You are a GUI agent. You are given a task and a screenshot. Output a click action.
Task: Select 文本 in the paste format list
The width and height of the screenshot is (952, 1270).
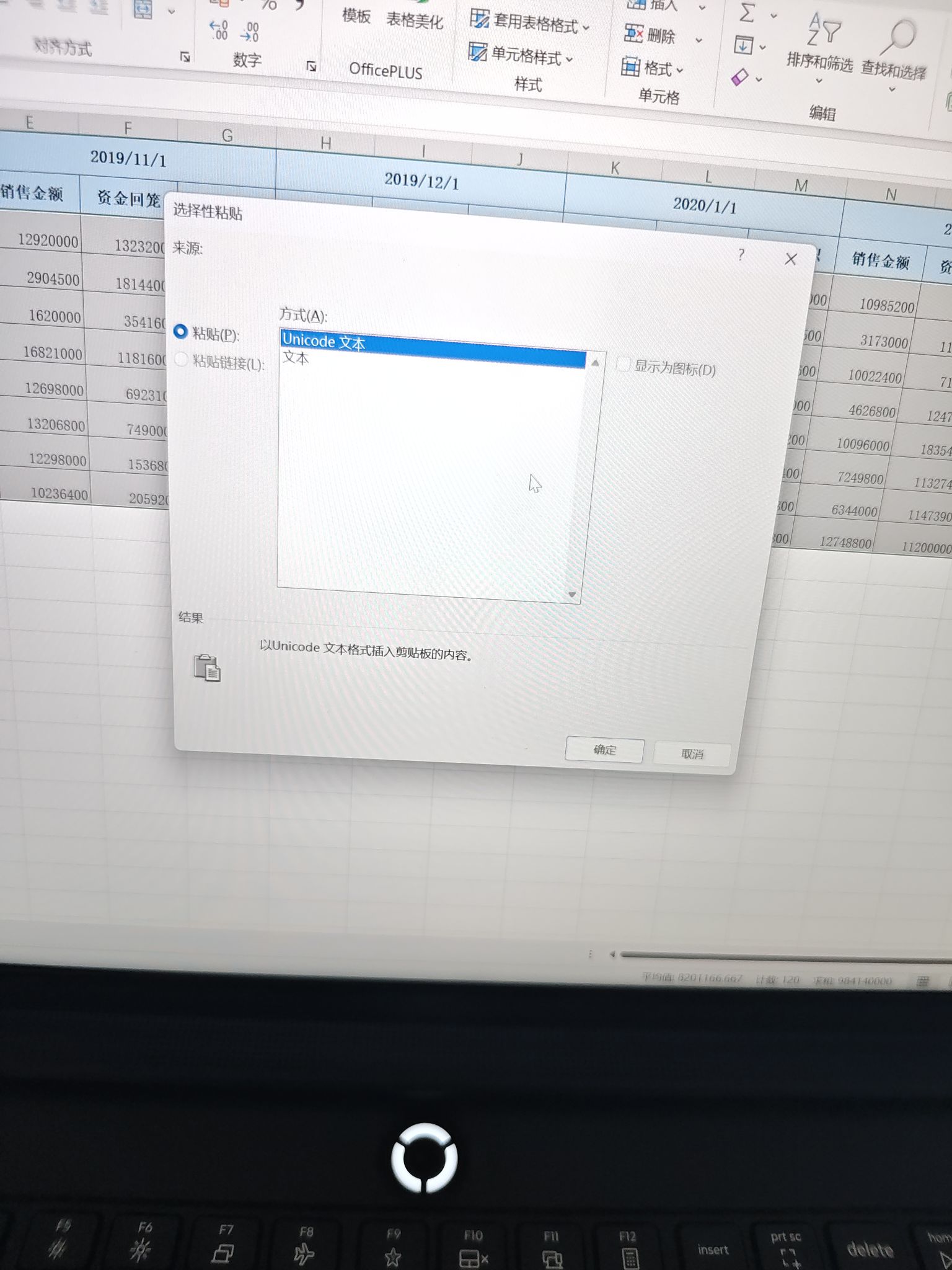click(296, 358)
